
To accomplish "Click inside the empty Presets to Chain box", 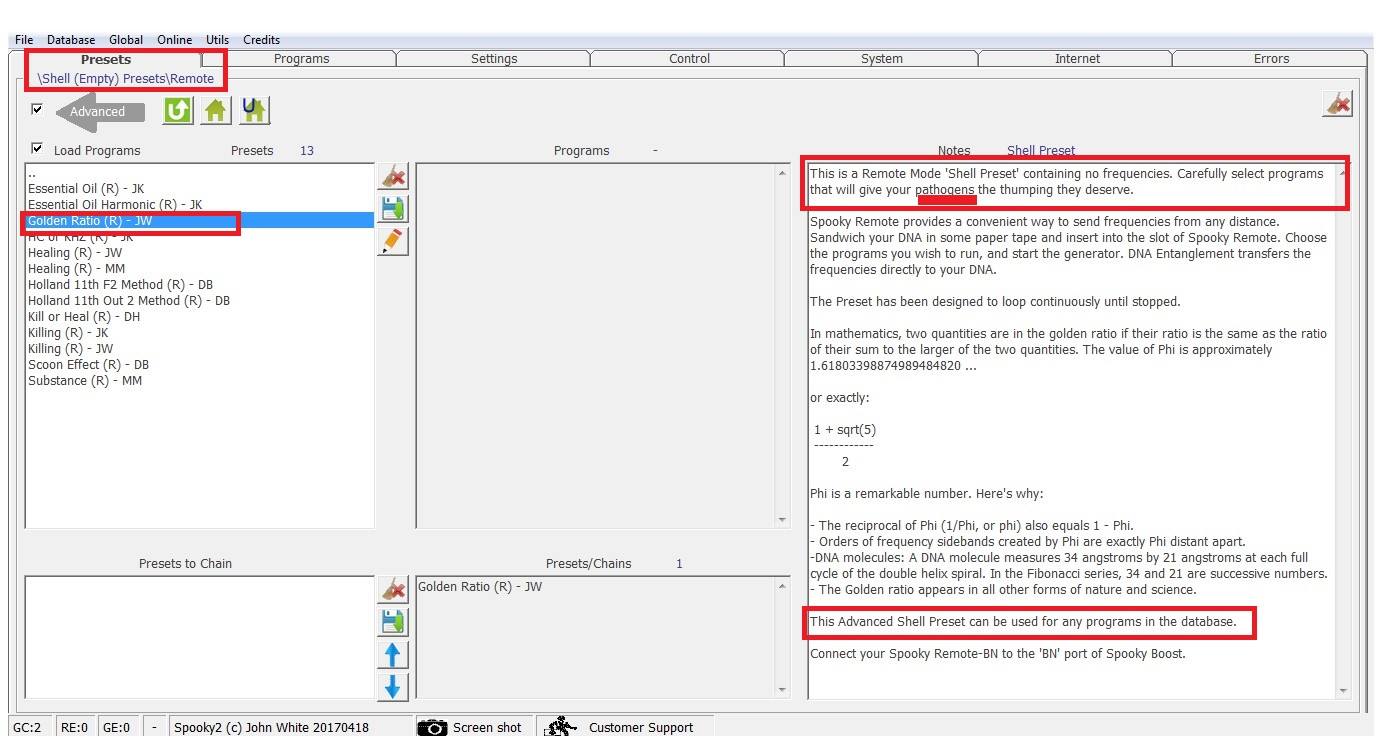I will [200, 637].
